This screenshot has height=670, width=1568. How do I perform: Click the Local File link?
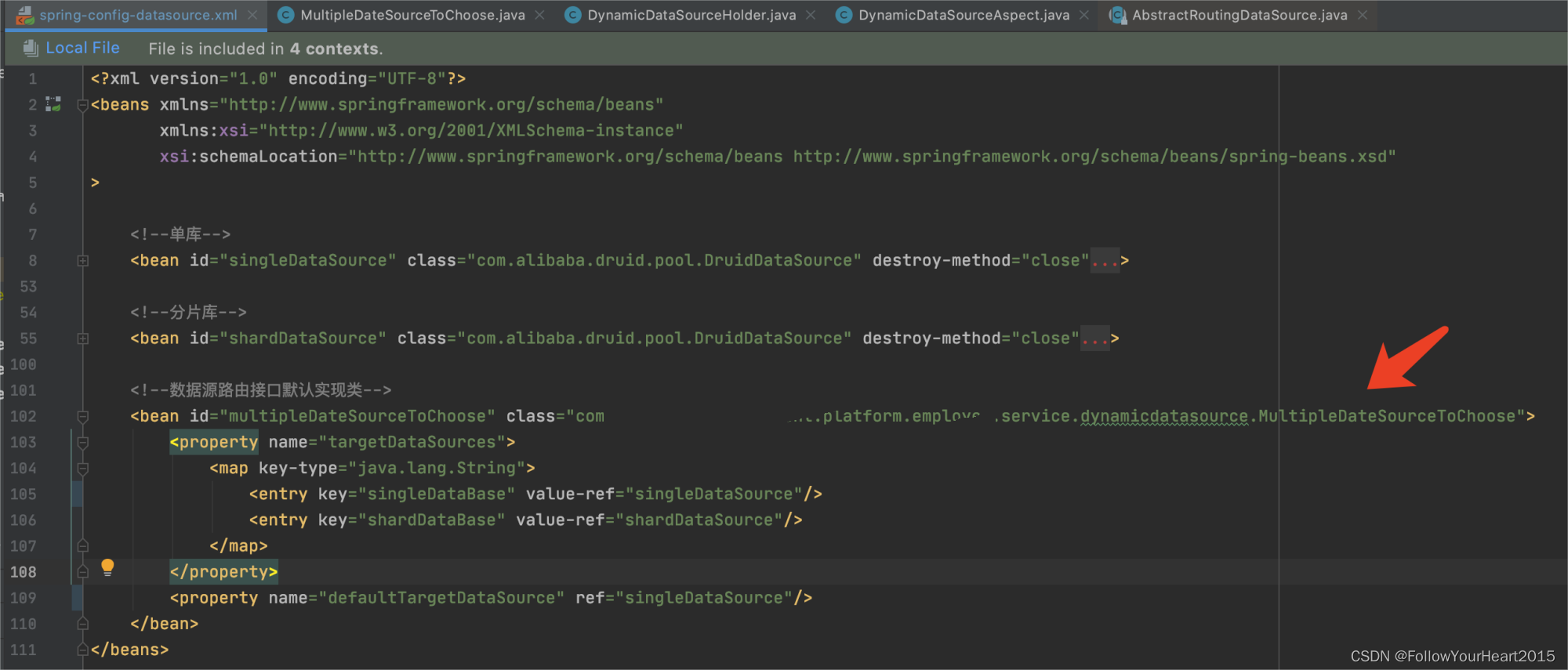click(x=82, y=48)
